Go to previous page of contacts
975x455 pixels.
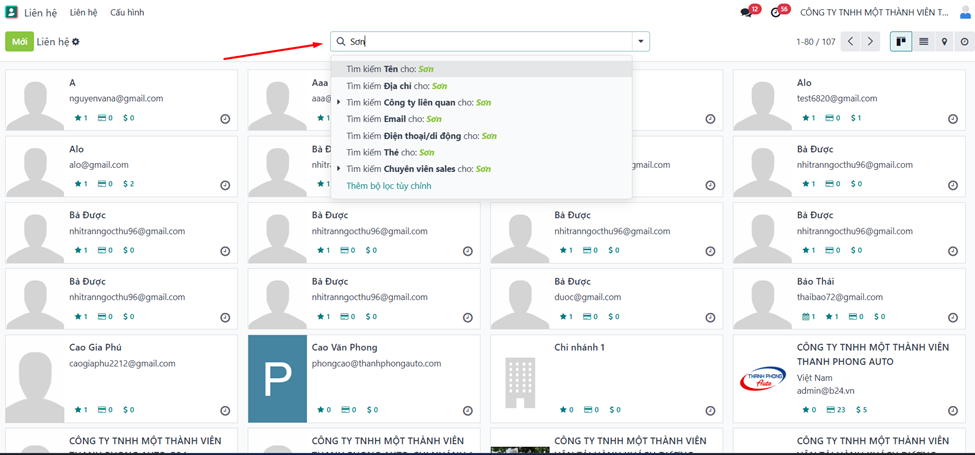point(850,42)
